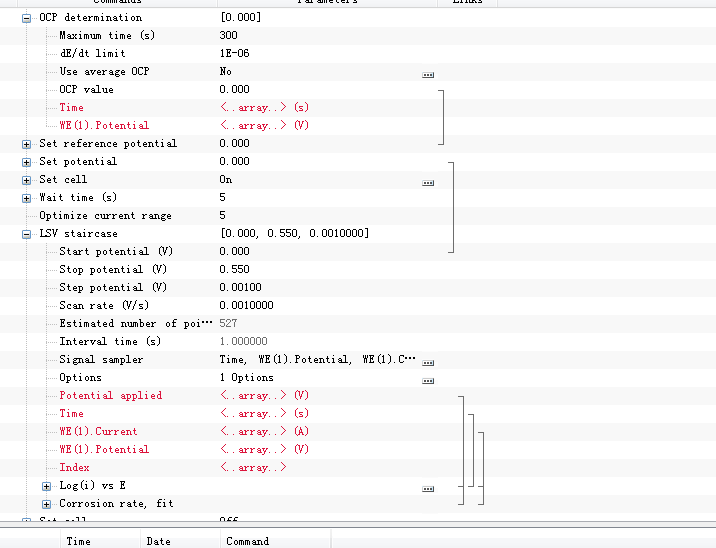This screenshot has height=548, width=716.
Task: Expand the Corrosion rate, fit node
Action: tap(47, 504)
